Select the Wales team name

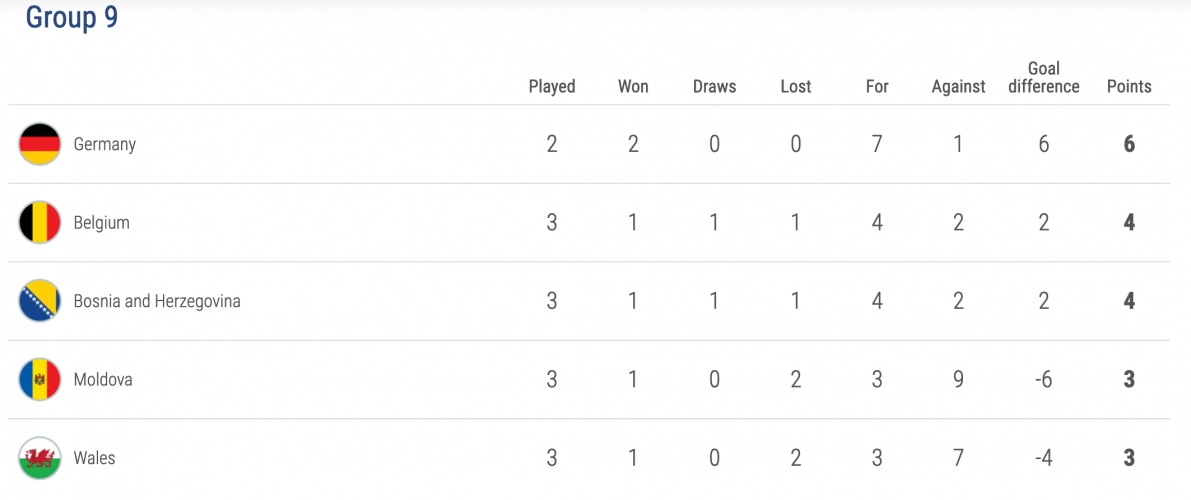point(95,458)
